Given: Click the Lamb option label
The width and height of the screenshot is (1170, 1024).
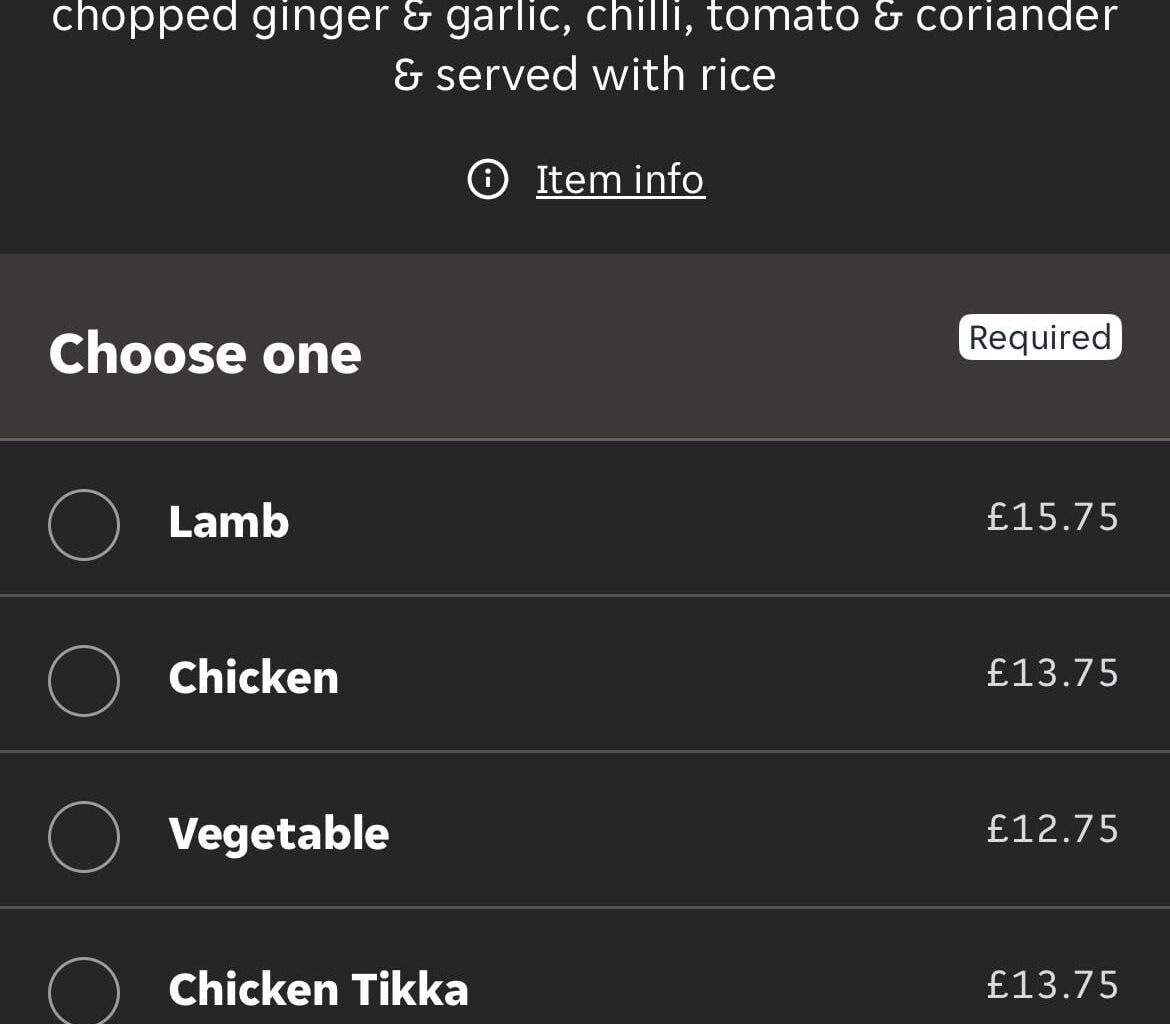Looking at the screenshot, I should coord(229,522).
